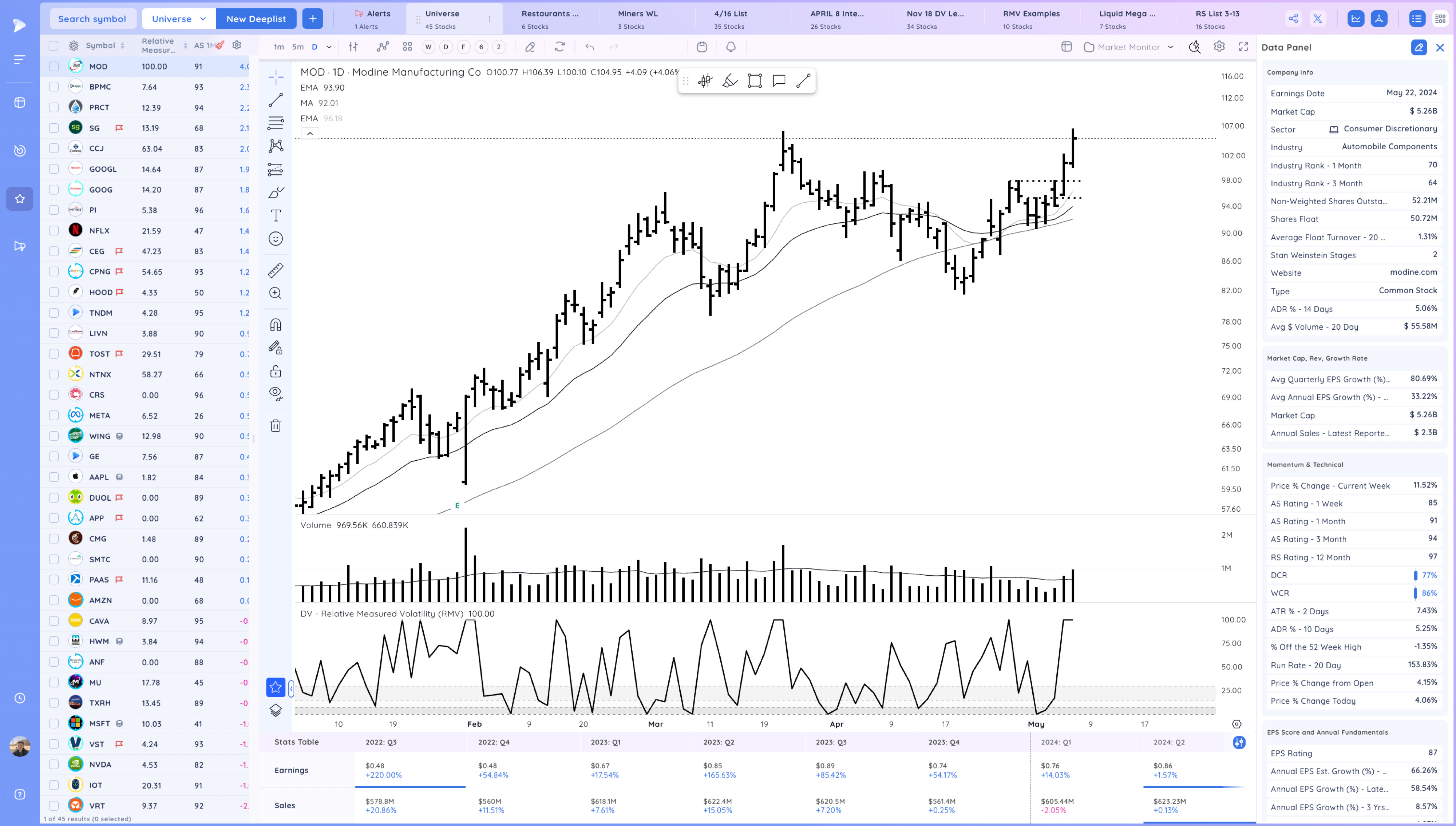Image resolution: width=1456 pixels, height=826 pixels.
Task: Click the favorites star toolbar button
Action: (276, 688)
